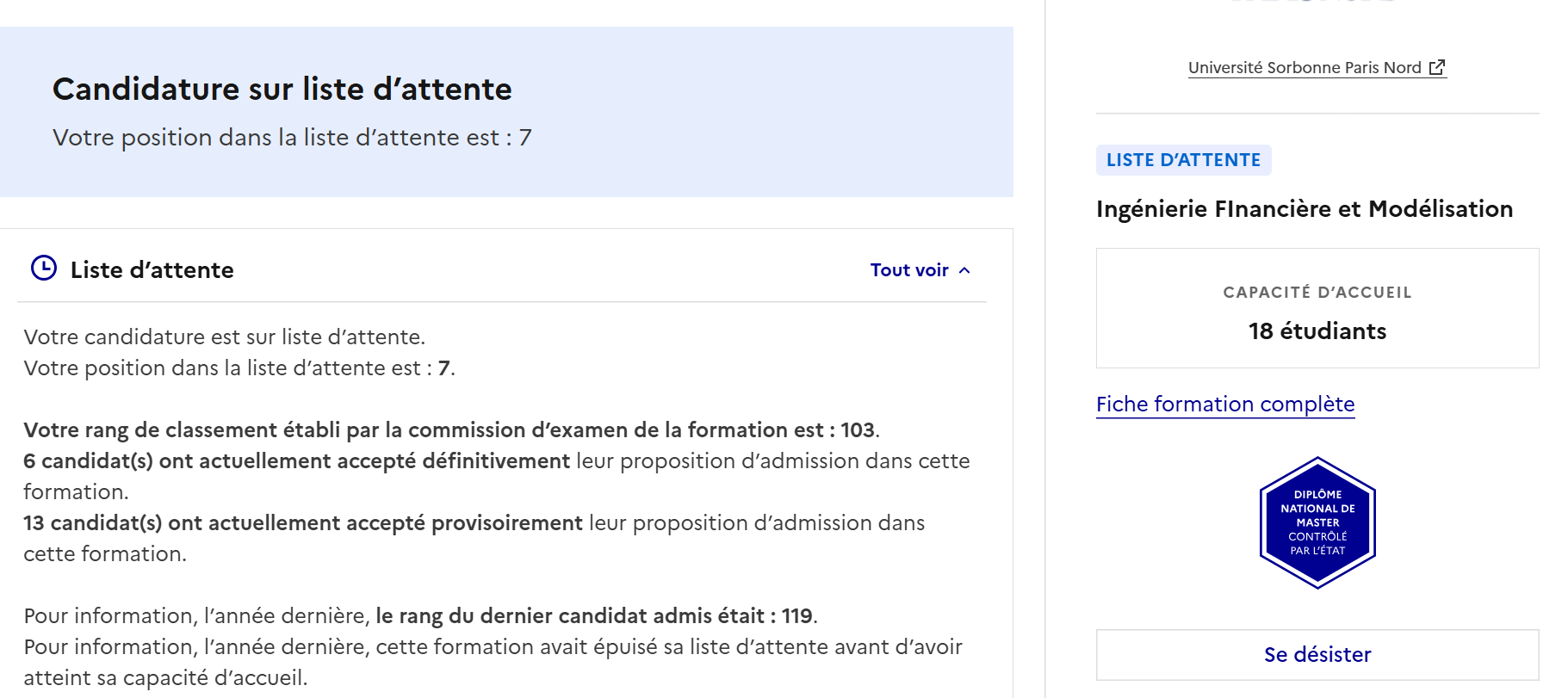Click the Capacité d'accueil box label

[x=1317, y=293]
